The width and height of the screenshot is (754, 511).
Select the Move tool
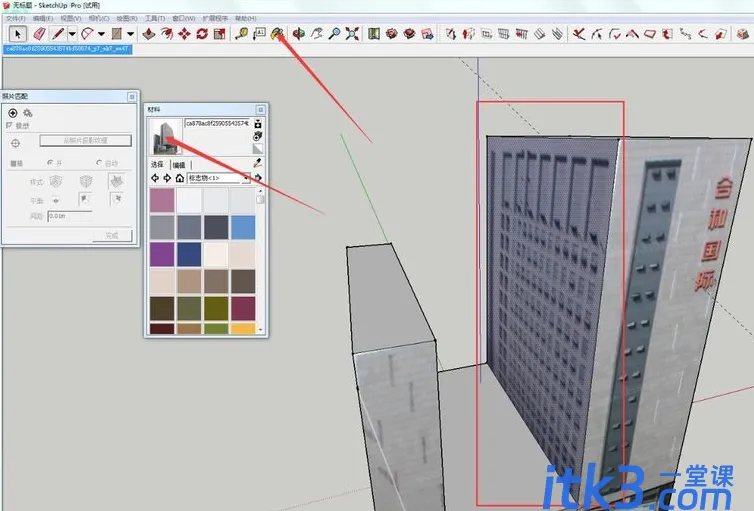(x=184, y=34)
